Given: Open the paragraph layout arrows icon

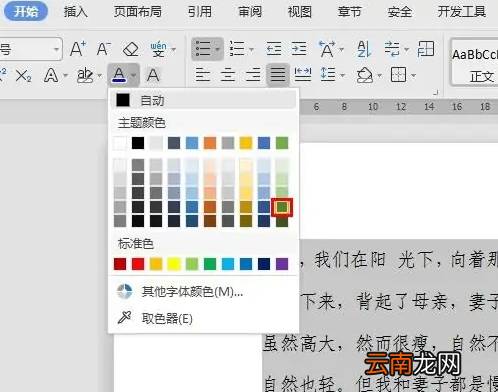Looking at the screenshot, I should tap(392, 49).
